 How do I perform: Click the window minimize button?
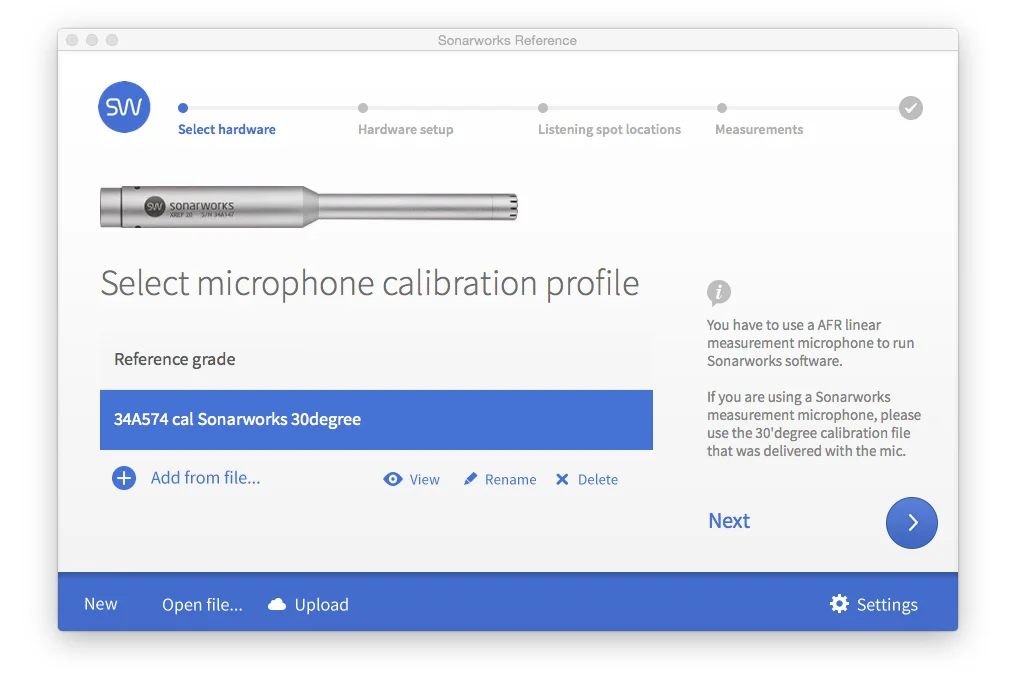click(92, 40)
